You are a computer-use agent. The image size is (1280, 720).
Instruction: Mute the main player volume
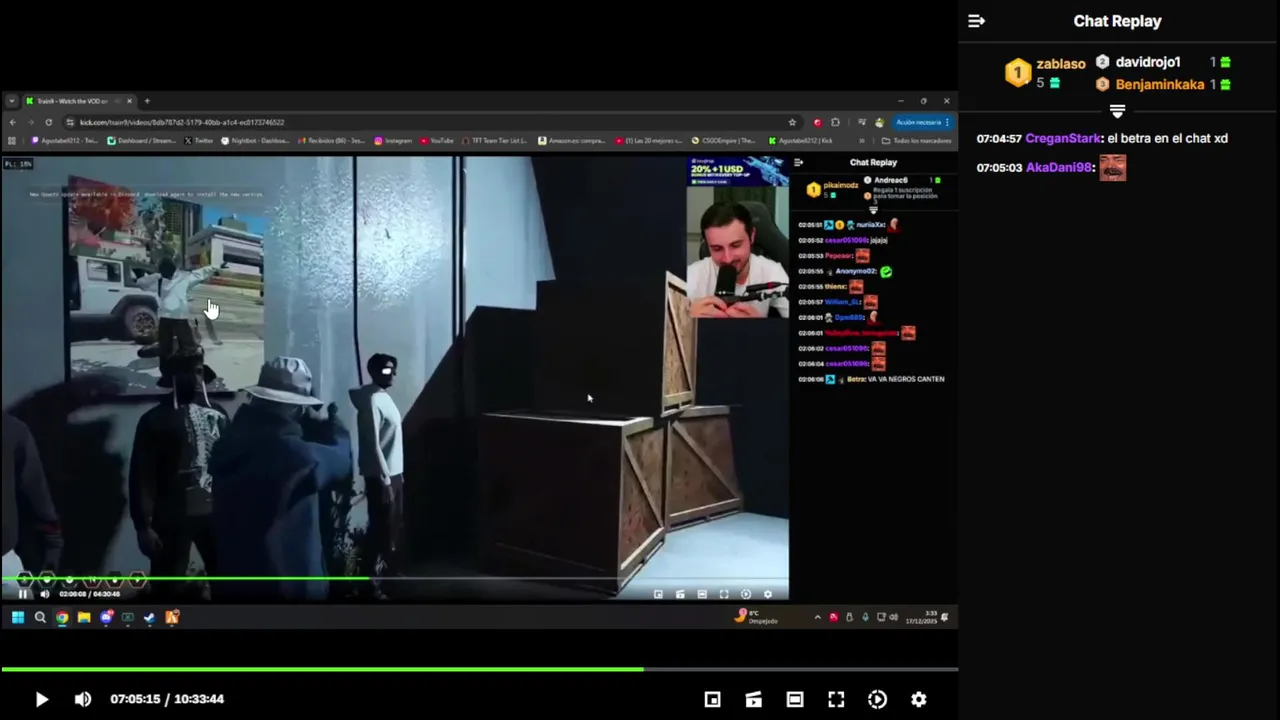click(x=83, y=699)
